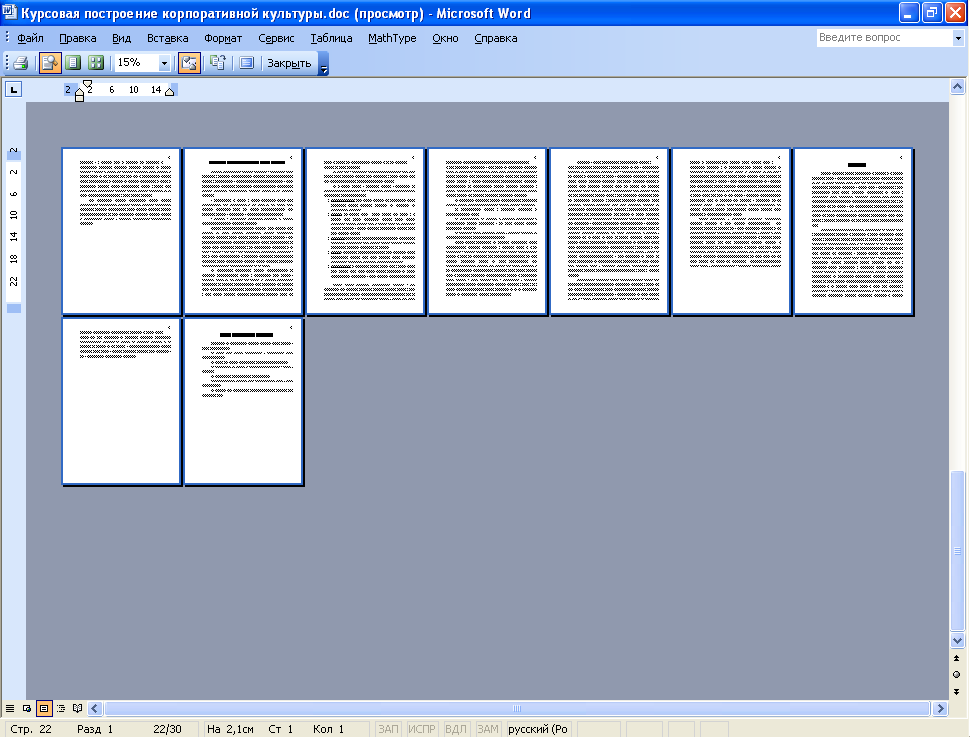Screen dimensions: 970x737
Task: Toggle ВДЛ extend selection indicator
Action: coord(456,729)
